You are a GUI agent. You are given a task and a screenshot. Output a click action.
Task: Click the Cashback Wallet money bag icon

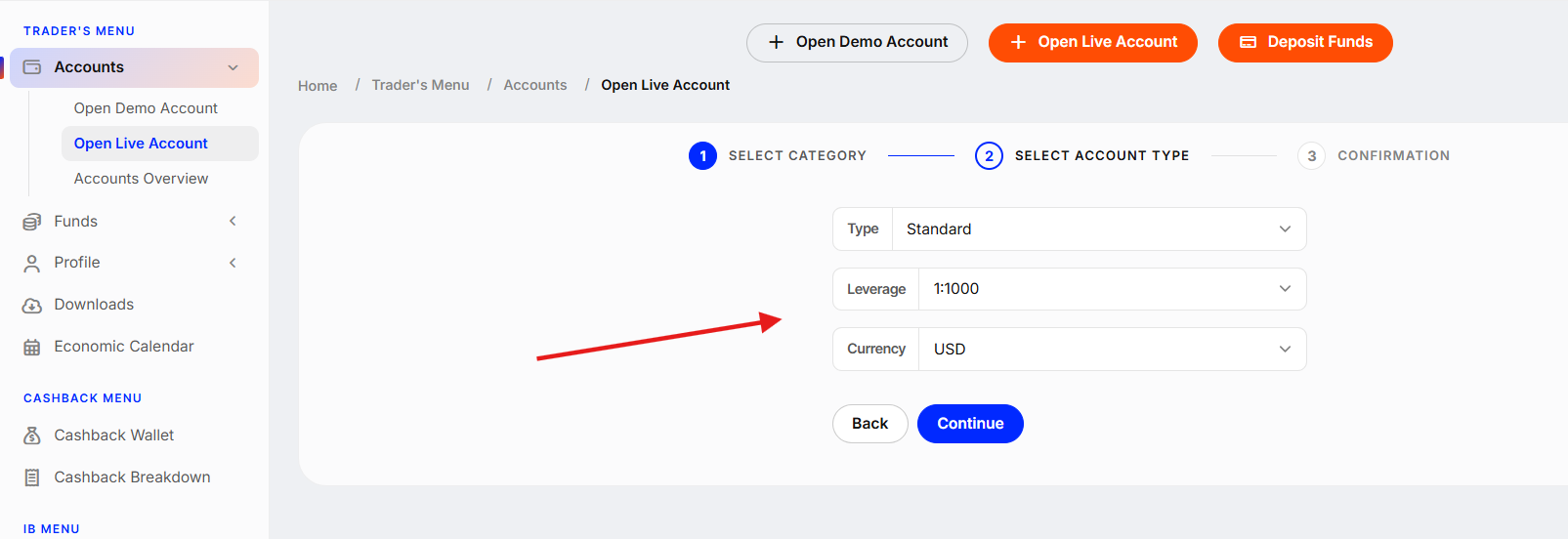(32, 435)
